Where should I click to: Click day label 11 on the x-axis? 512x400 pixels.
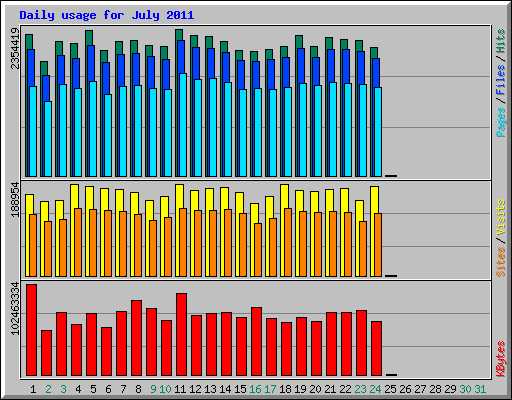click(180, 389)
